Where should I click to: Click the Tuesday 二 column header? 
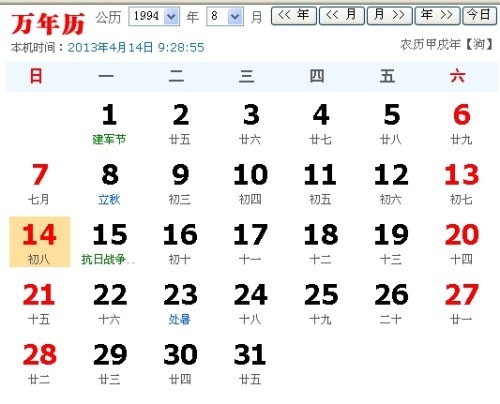point(176,76)
